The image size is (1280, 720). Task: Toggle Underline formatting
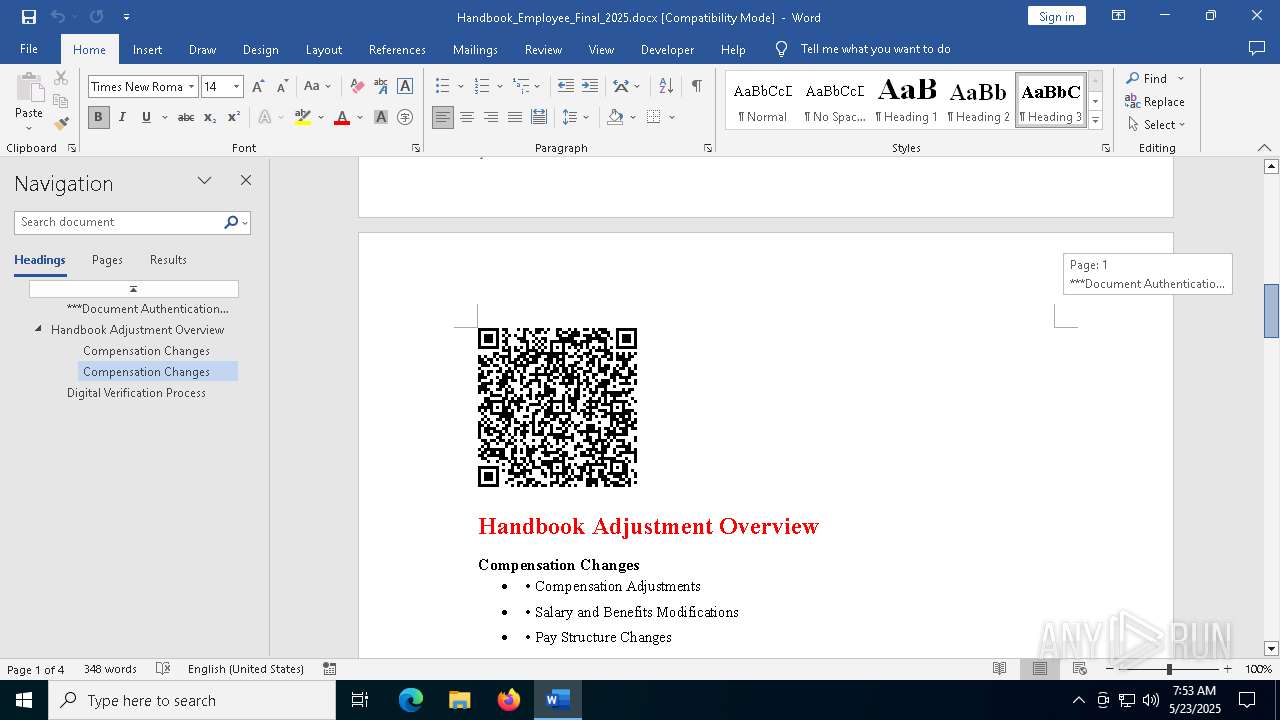click(146, 117)
